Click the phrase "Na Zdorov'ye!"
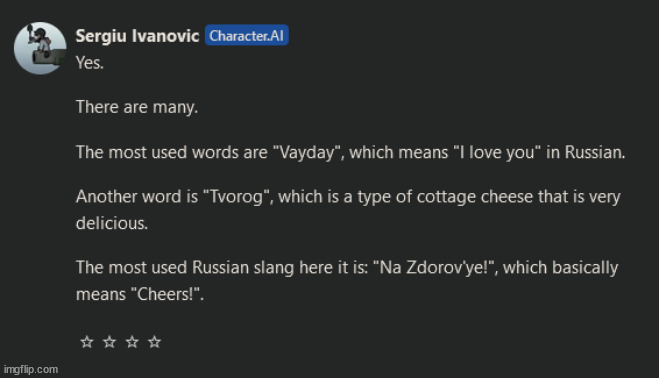 tap(433, 268)
